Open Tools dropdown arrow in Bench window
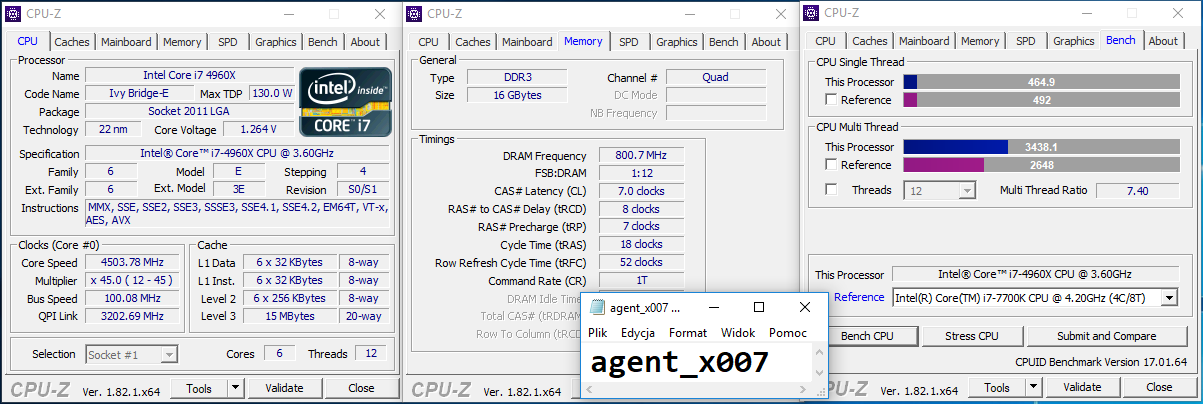 1034,388
